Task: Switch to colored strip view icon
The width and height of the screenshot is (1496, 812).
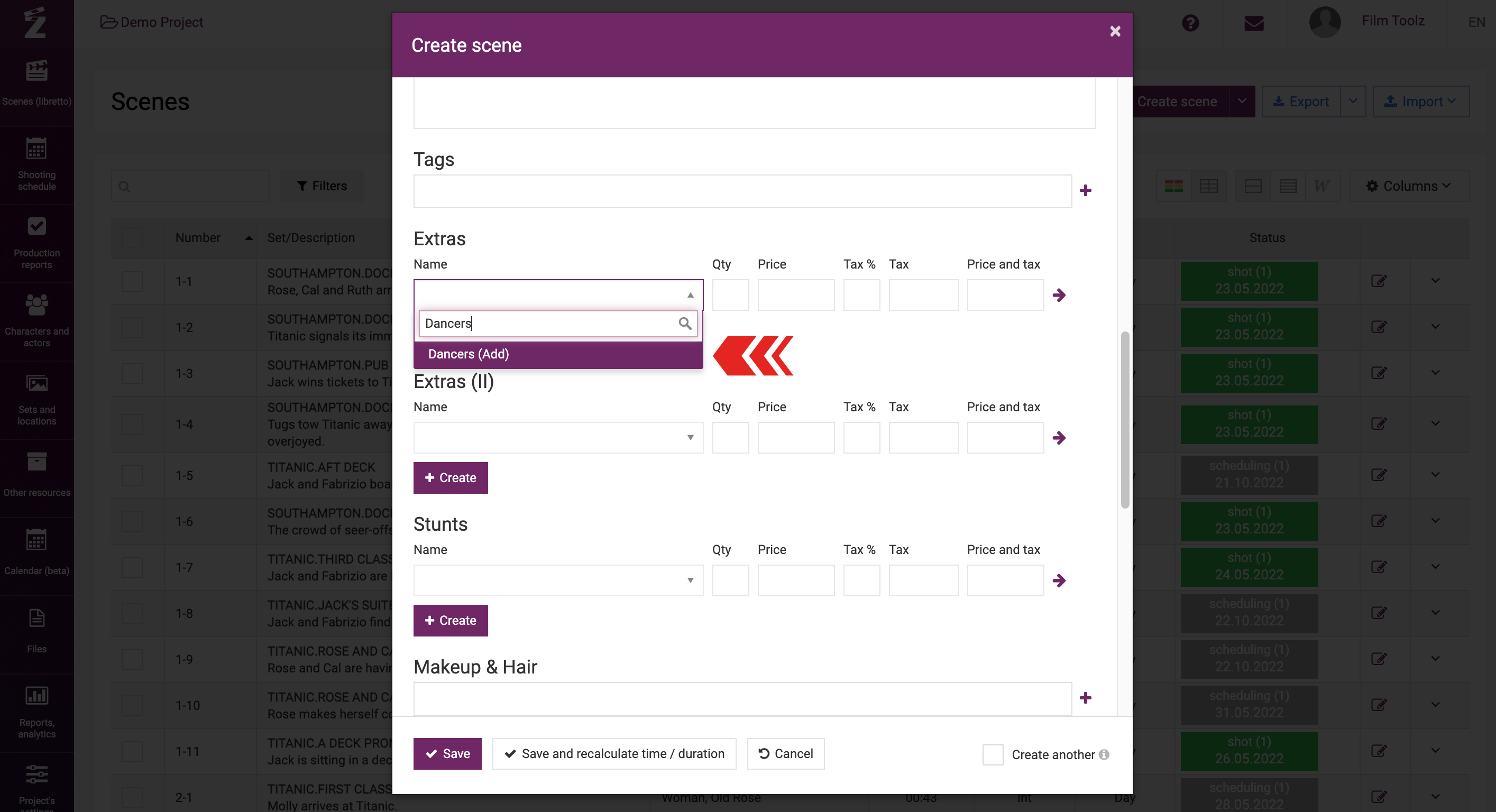Action: click(1173, 186)
